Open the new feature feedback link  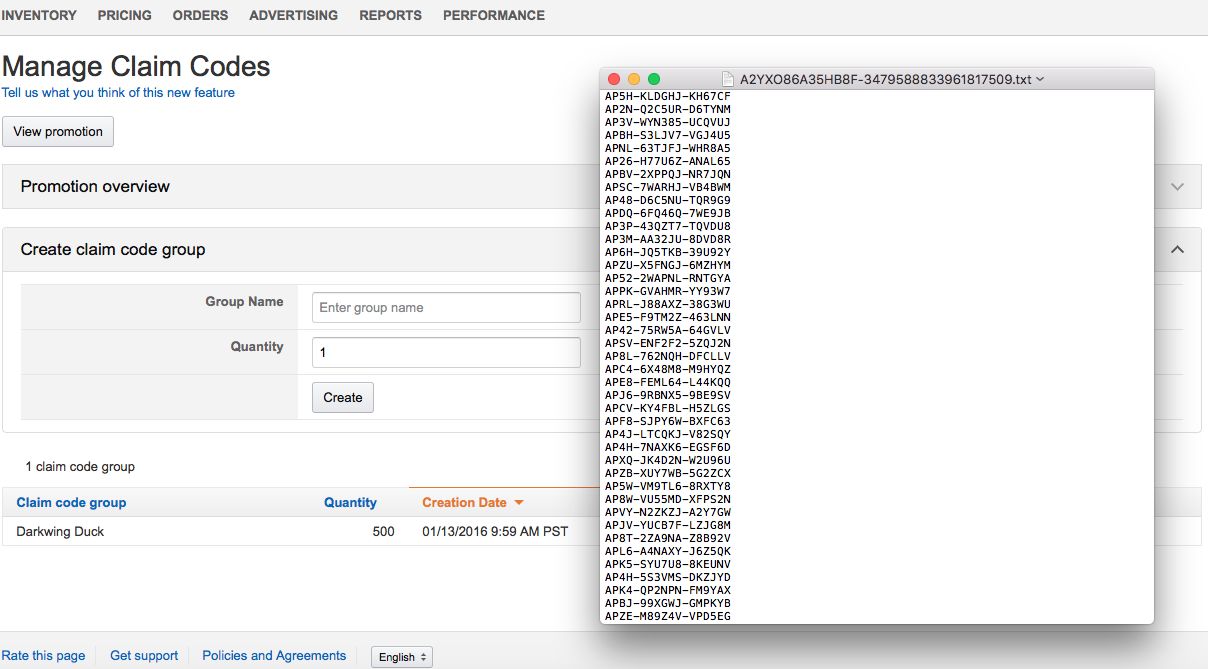118,93
